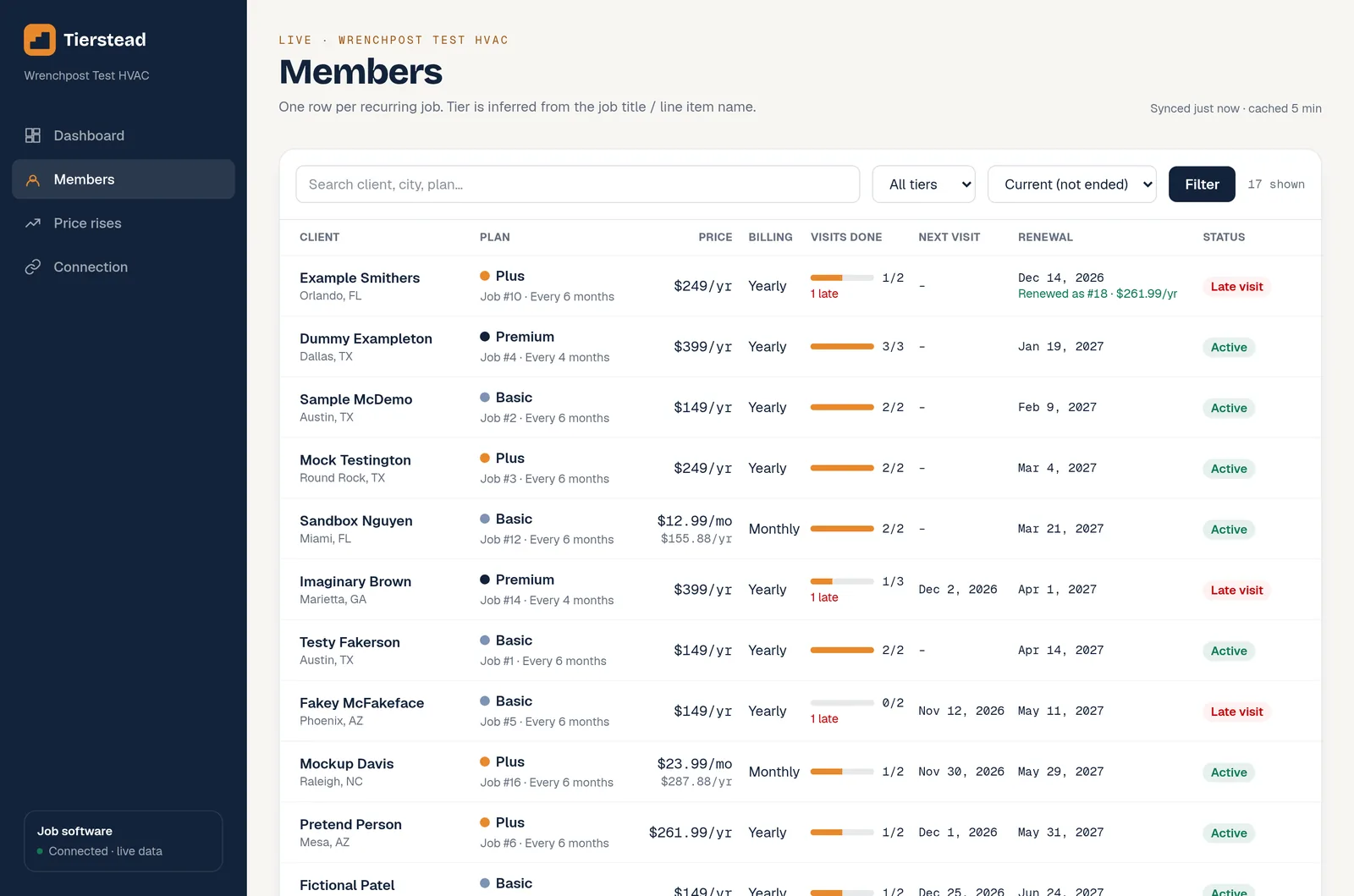The height and width of the screenshot is (896, 1354).
Task: Navigate to the Connection page
Action: click(x=124, y=267)
